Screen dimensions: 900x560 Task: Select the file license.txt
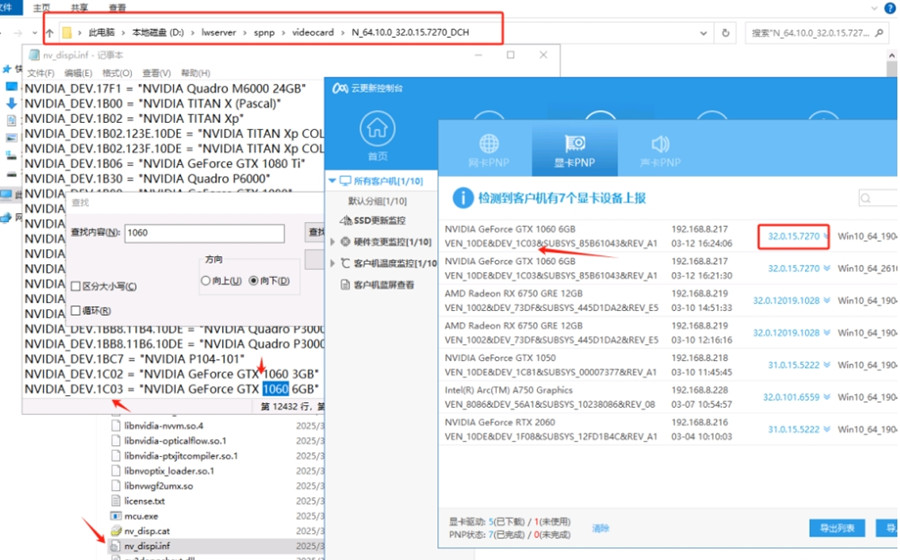point(145,501)
